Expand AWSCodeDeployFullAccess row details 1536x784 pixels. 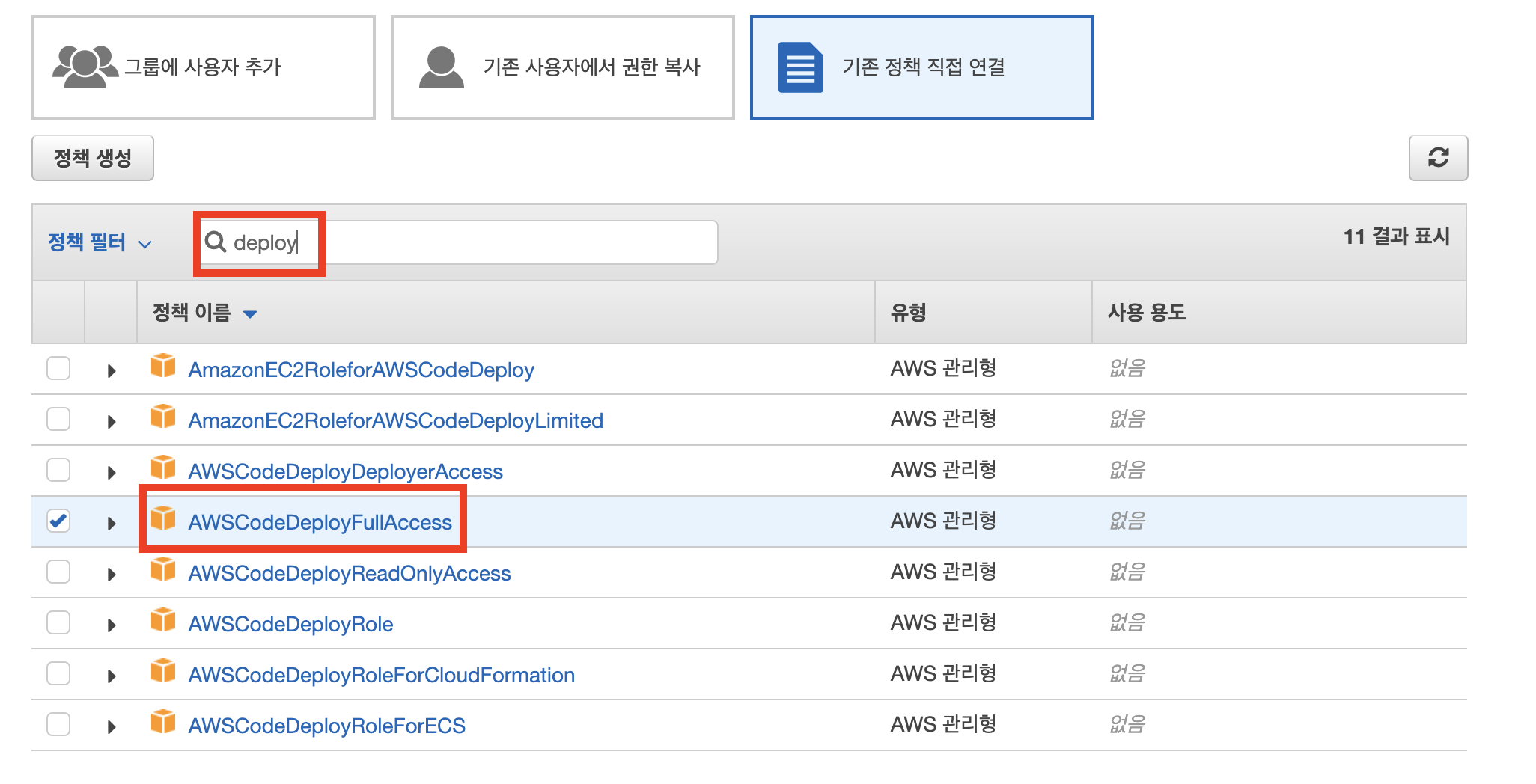112,523
